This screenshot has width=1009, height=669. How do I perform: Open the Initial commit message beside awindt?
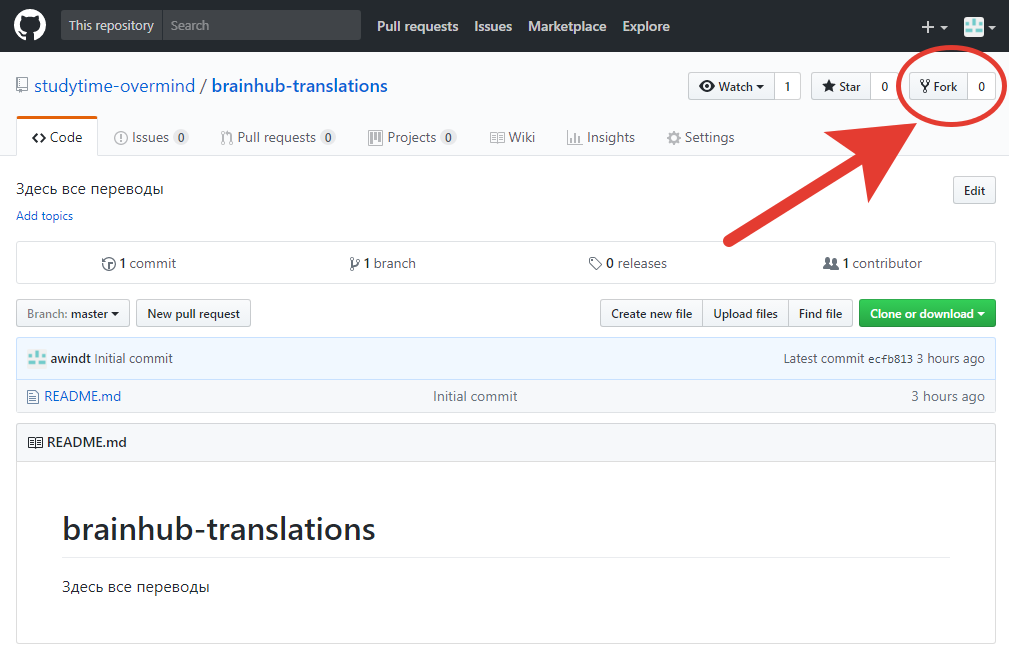coord(133,358)
